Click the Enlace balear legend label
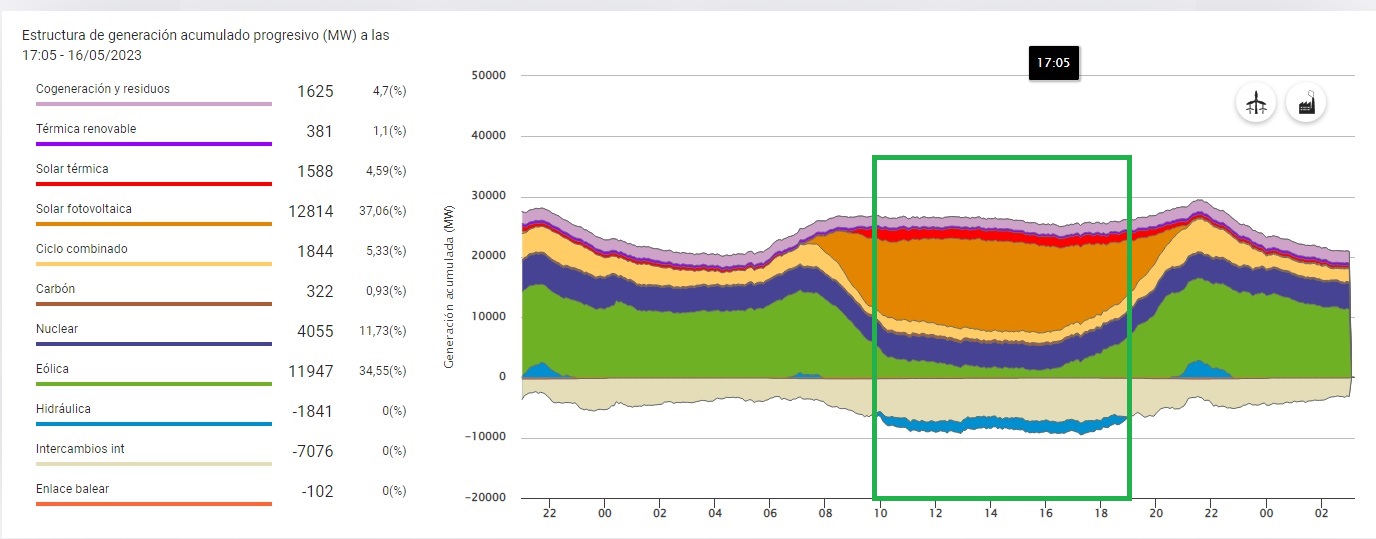The height and width of the screenshot is (539, 1376). point(72,489)
